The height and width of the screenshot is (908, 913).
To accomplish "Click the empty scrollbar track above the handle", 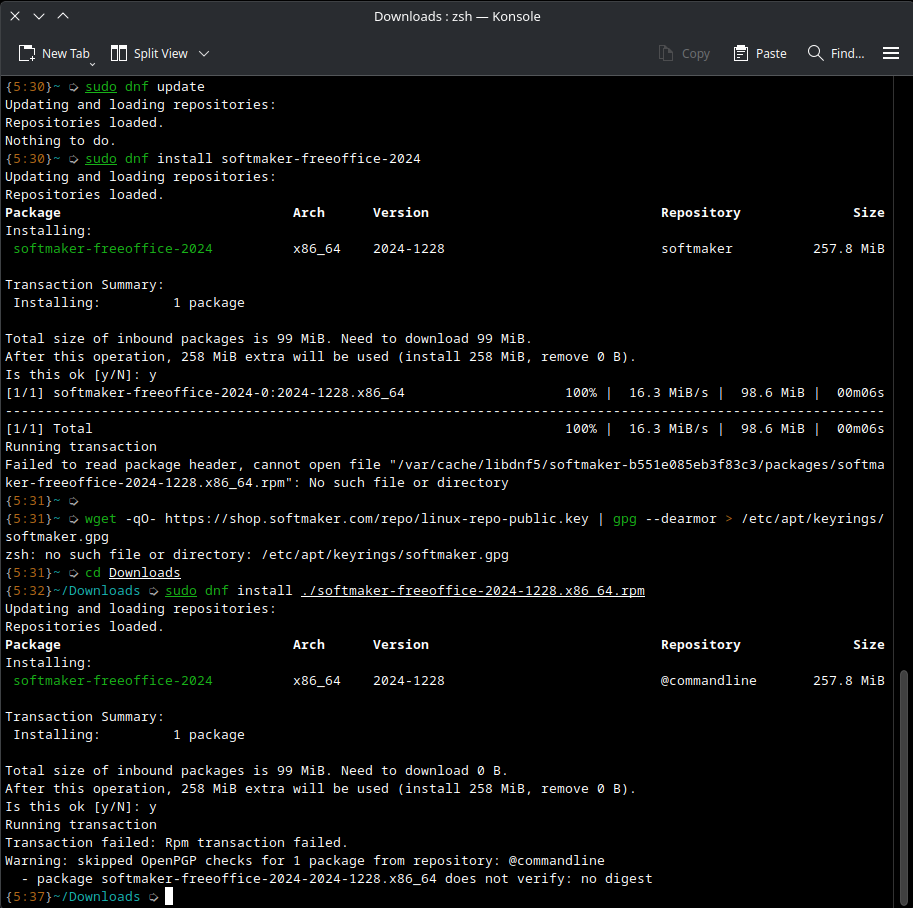I will [905, 370].
